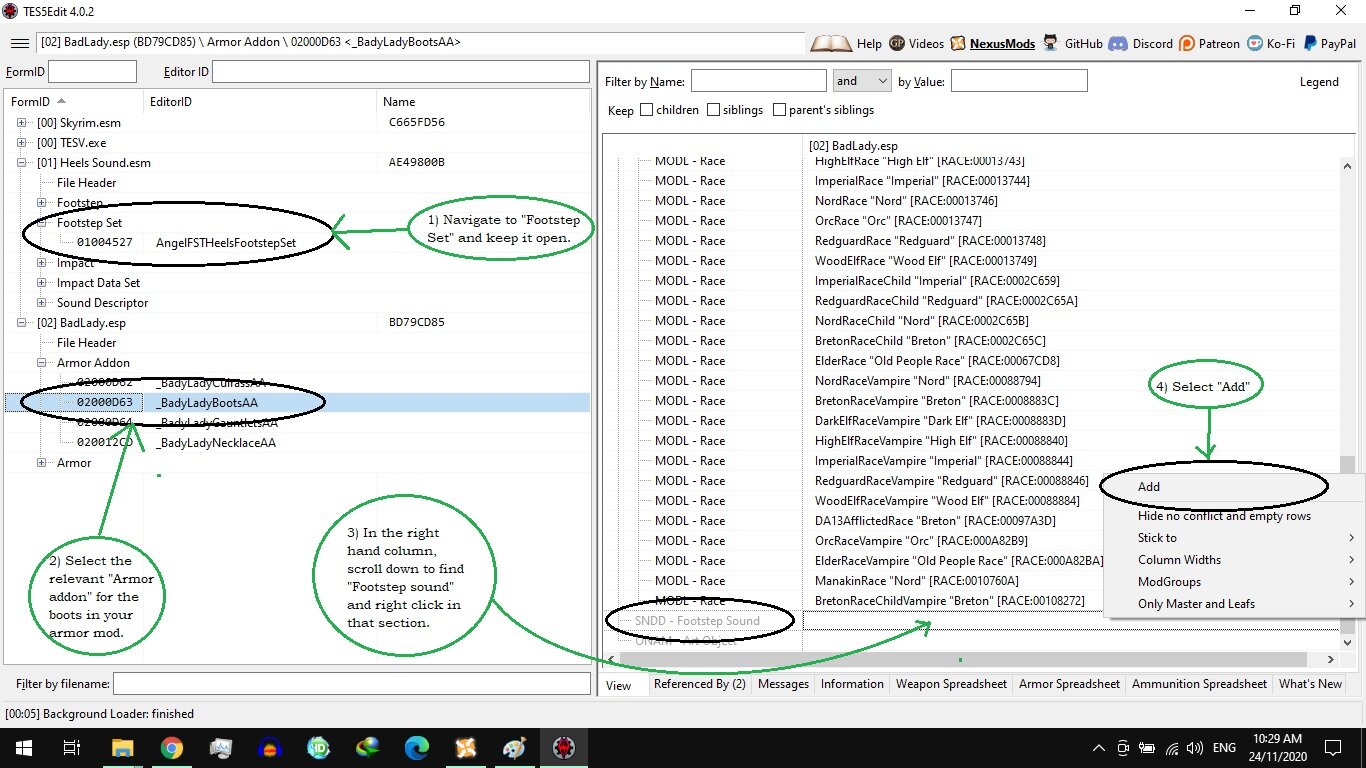Viewport: 1366px width, 768px height.
Task: Focus the 'by Value' filter field
Action: 1019,81
